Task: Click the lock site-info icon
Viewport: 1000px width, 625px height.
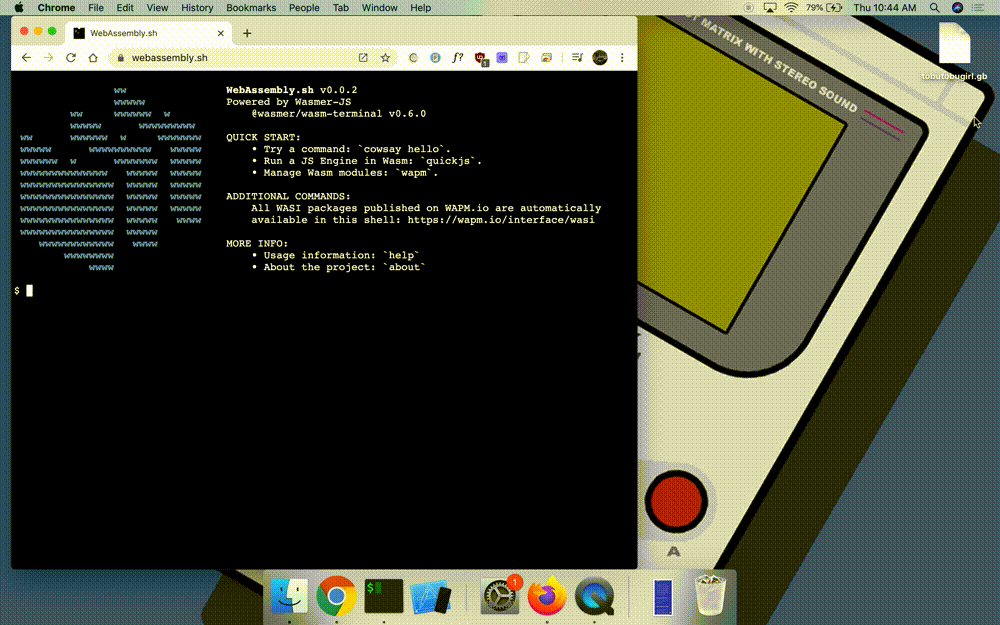Action: 121,57
